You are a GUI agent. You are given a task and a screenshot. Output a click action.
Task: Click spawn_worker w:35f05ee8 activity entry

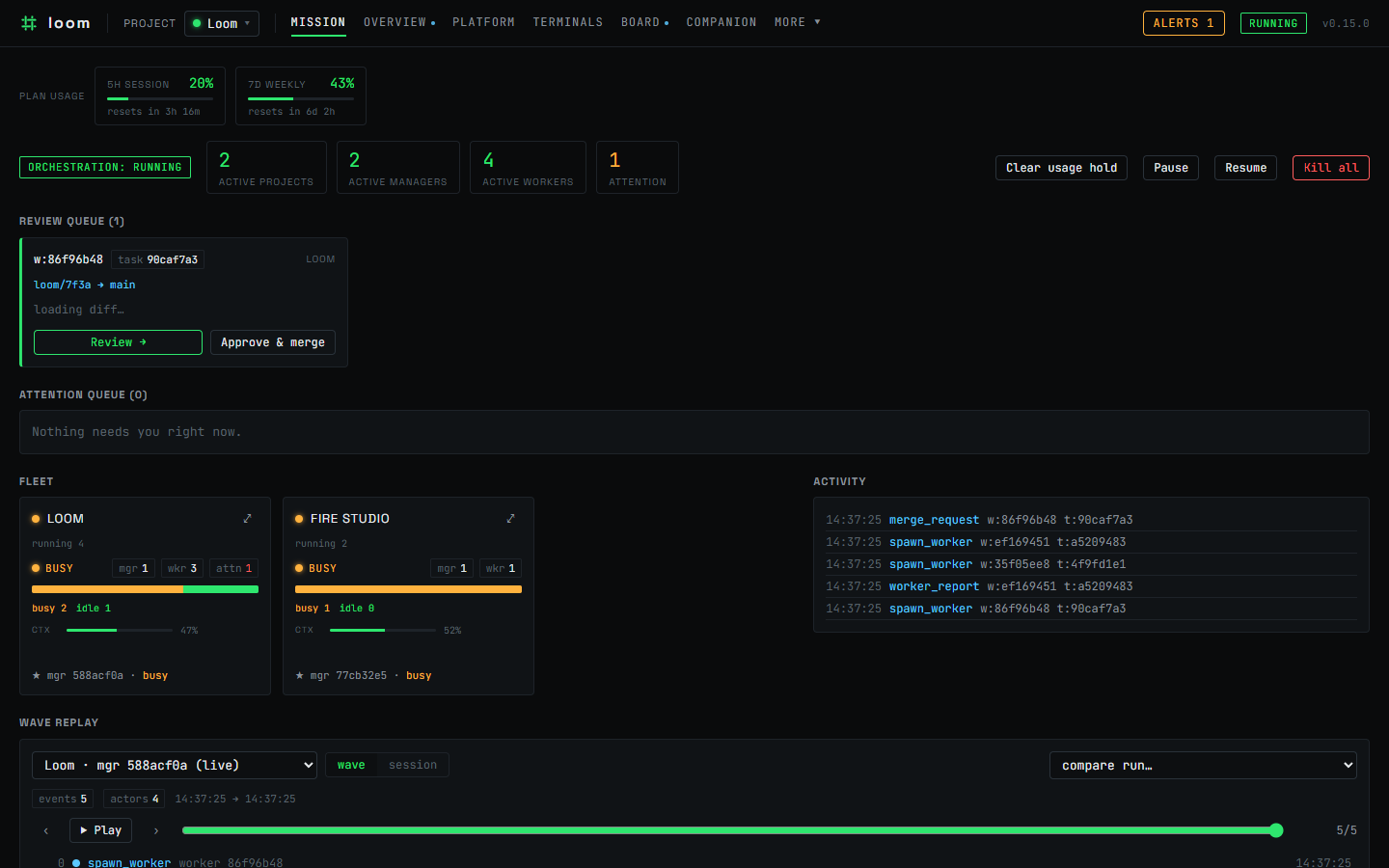[1091, 564]
